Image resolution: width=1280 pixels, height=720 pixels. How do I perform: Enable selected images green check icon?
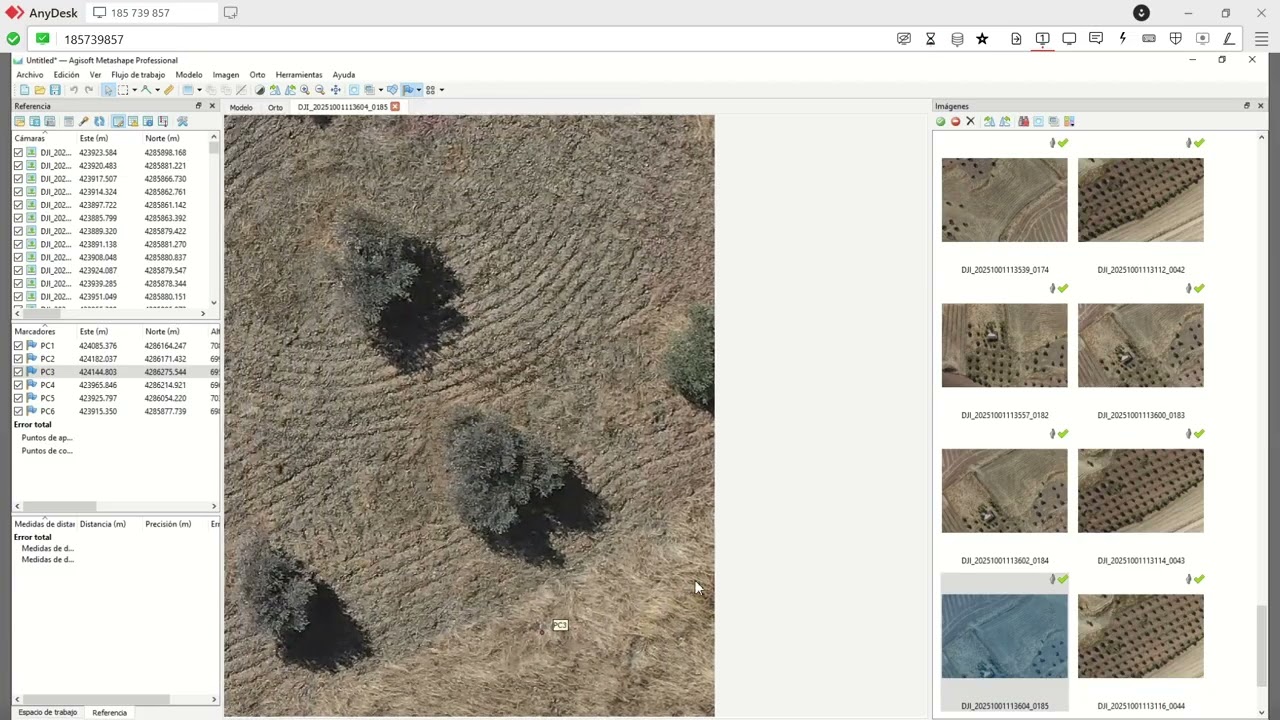[940, 121]
